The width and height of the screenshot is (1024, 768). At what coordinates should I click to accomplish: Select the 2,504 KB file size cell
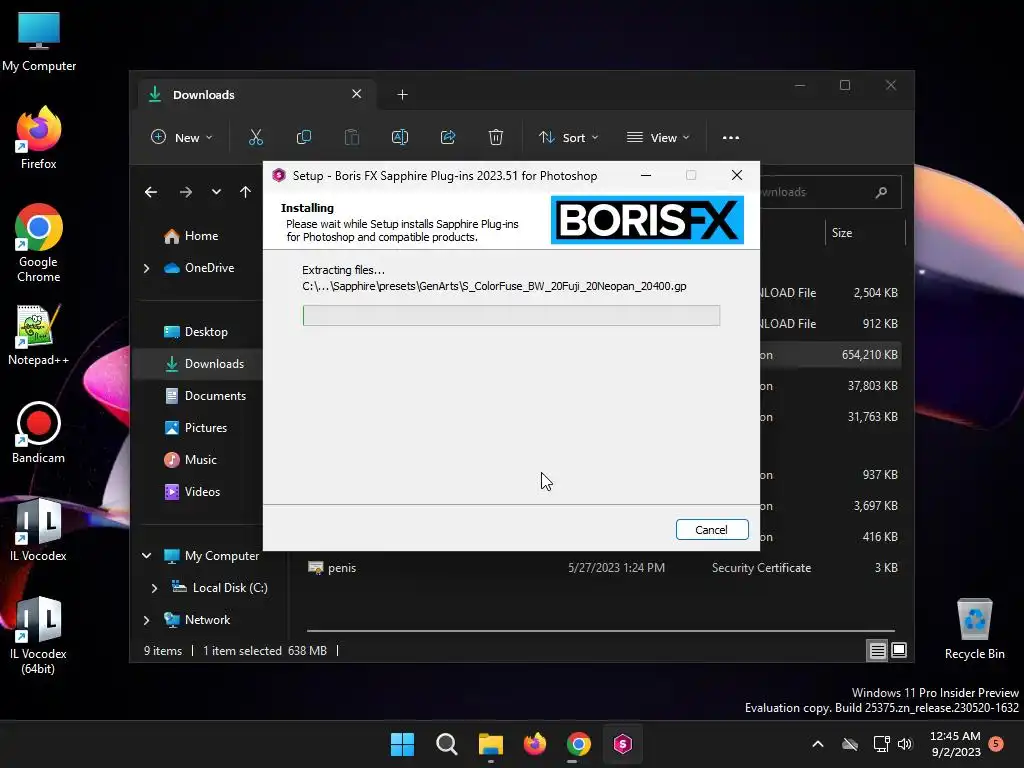pyautogui.click(x=875, y=293)
